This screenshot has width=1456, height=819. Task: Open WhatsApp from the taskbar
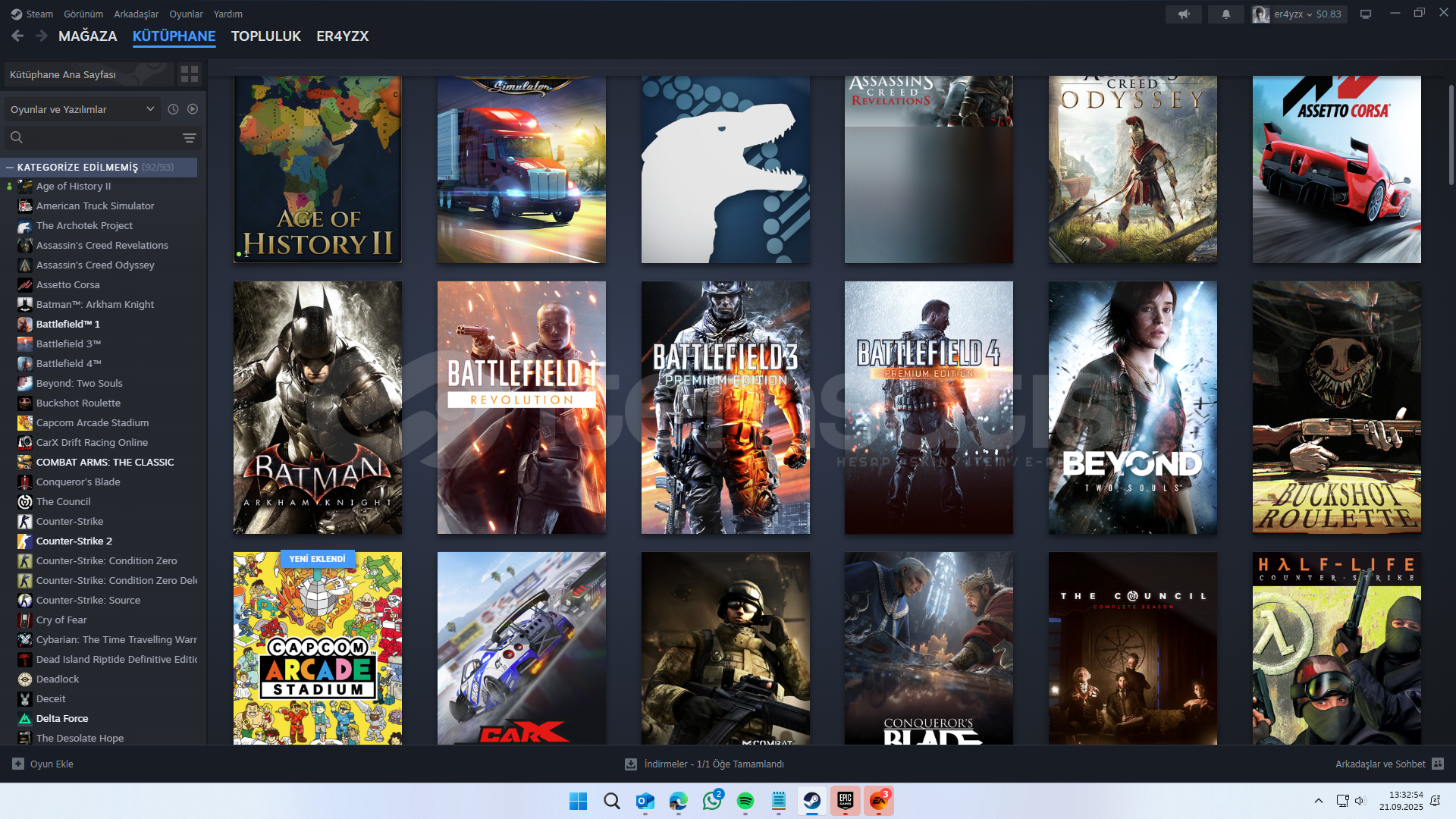[712, 801]
